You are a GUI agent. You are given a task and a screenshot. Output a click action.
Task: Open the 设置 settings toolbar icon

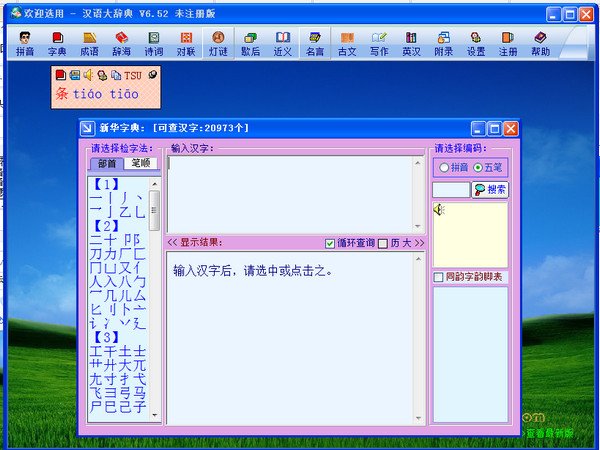476,44
